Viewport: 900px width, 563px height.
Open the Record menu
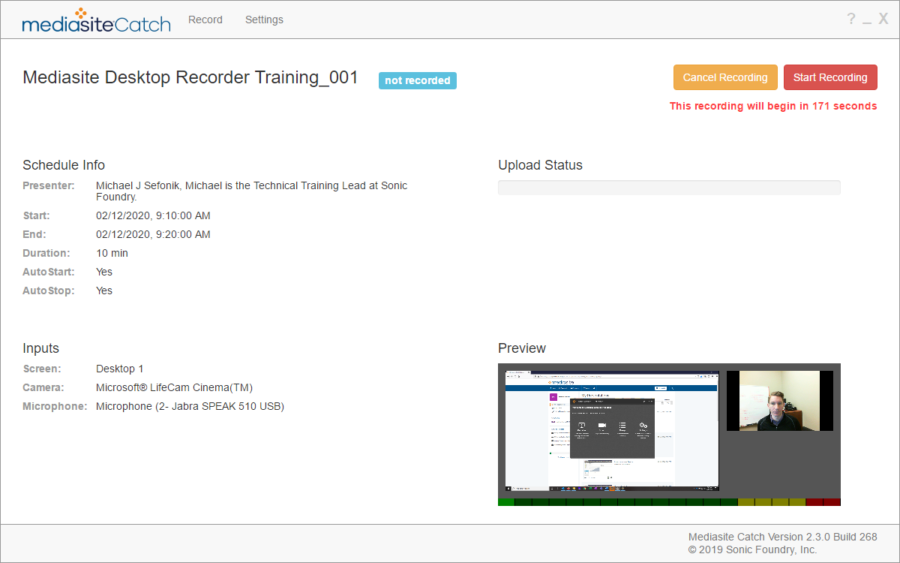pos(205,20)
